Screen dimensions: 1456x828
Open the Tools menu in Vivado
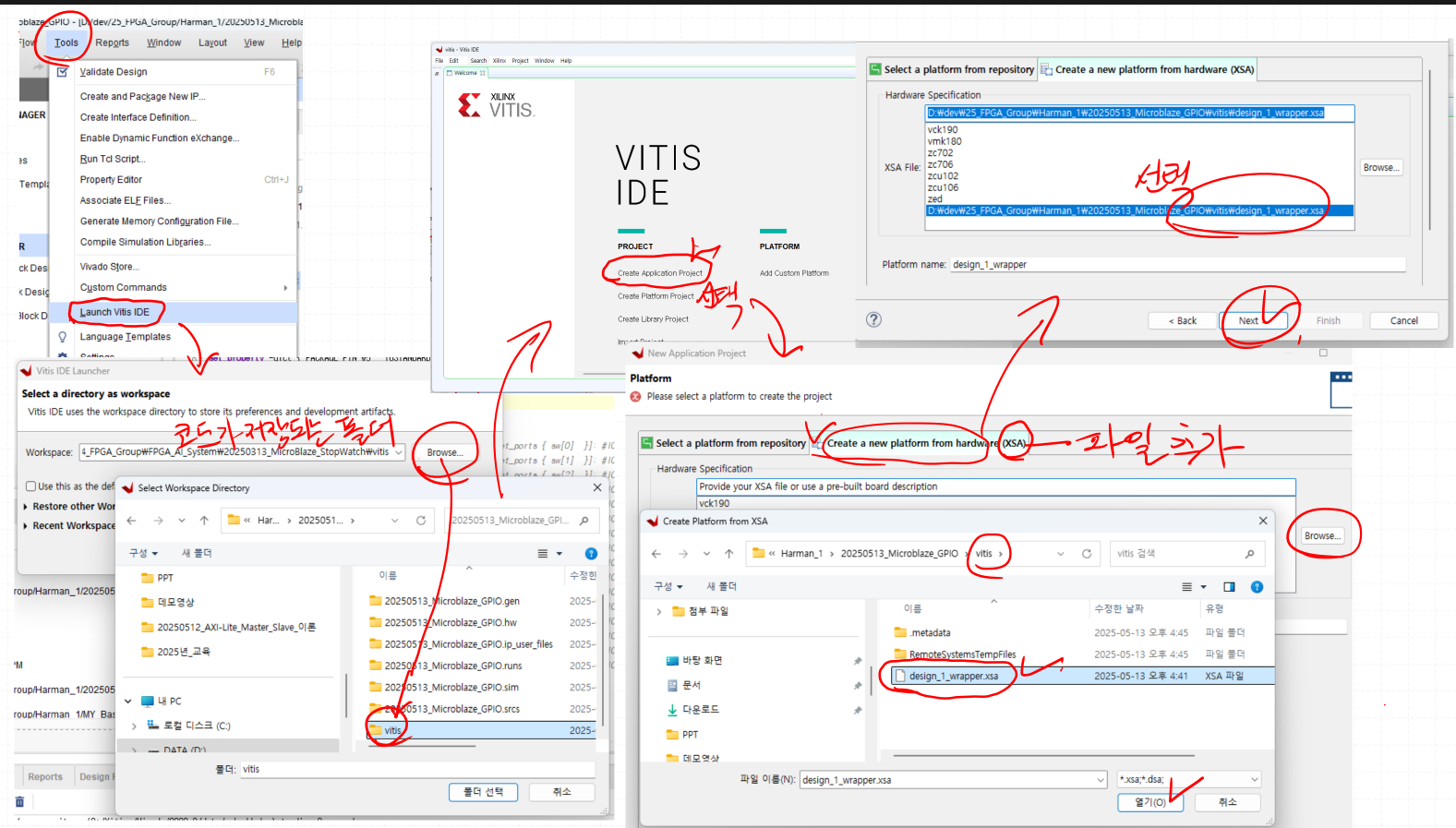66,42
